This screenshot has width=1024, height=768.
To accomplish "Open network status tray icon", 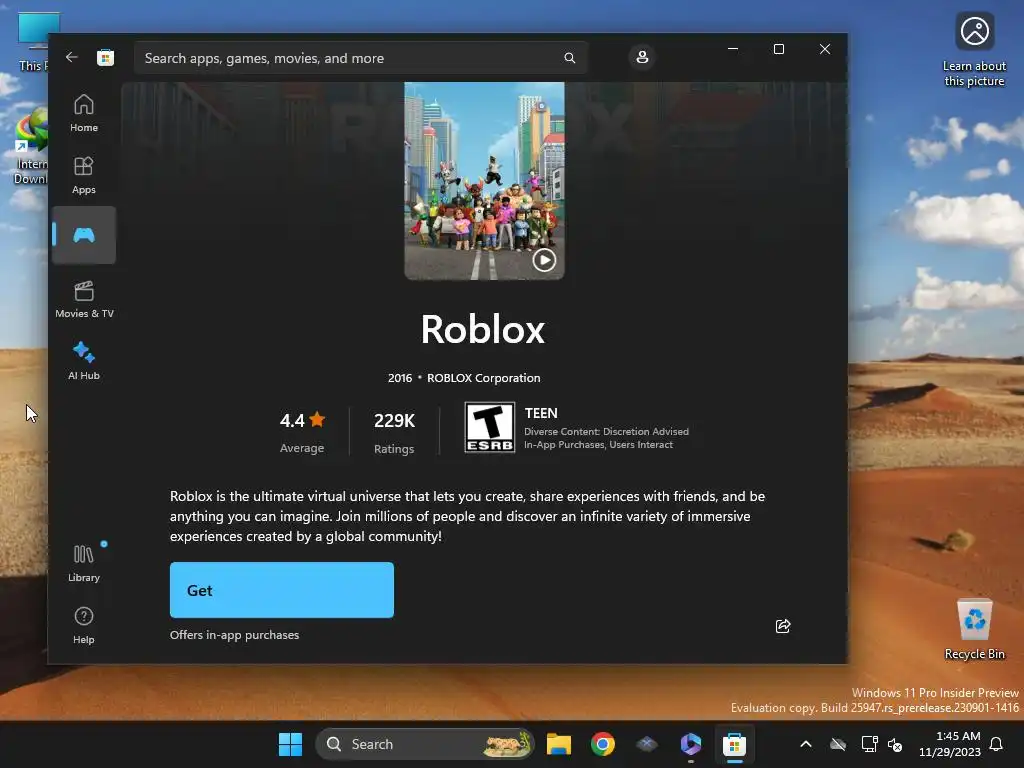I will (869, 744).
